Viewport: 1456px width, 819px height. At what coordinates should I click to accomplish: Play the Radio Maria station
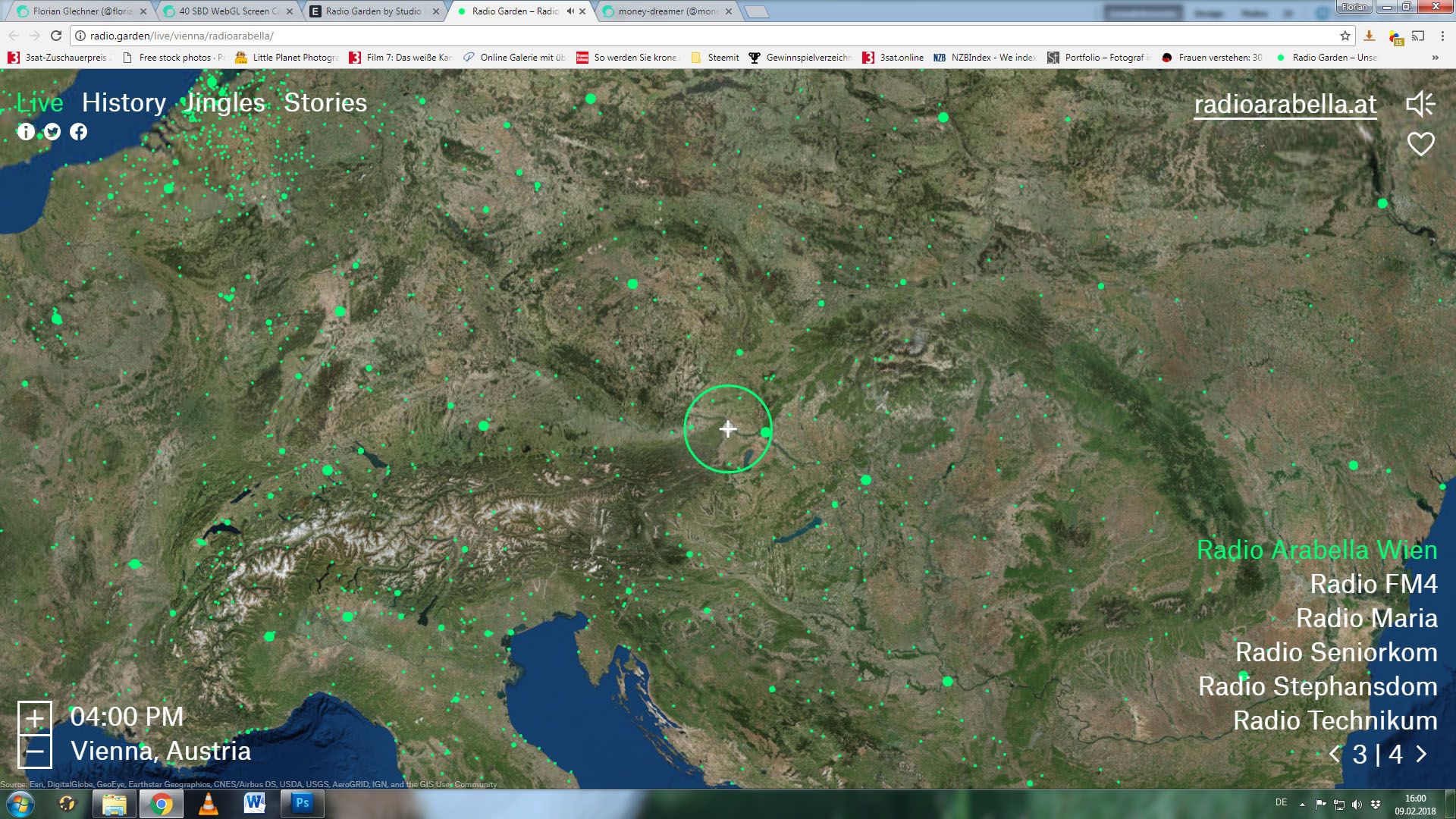[1367, 618]
